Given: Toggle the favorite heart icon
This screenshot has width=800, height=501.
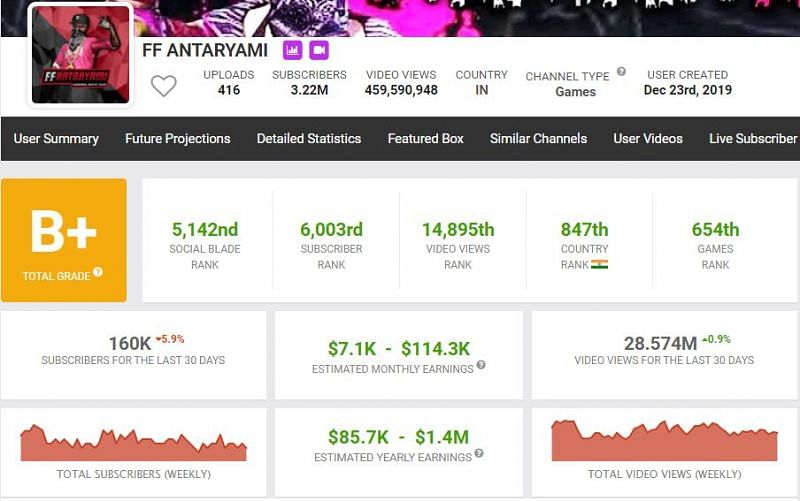Looking at the screenshot, I should tap(164, 86).
